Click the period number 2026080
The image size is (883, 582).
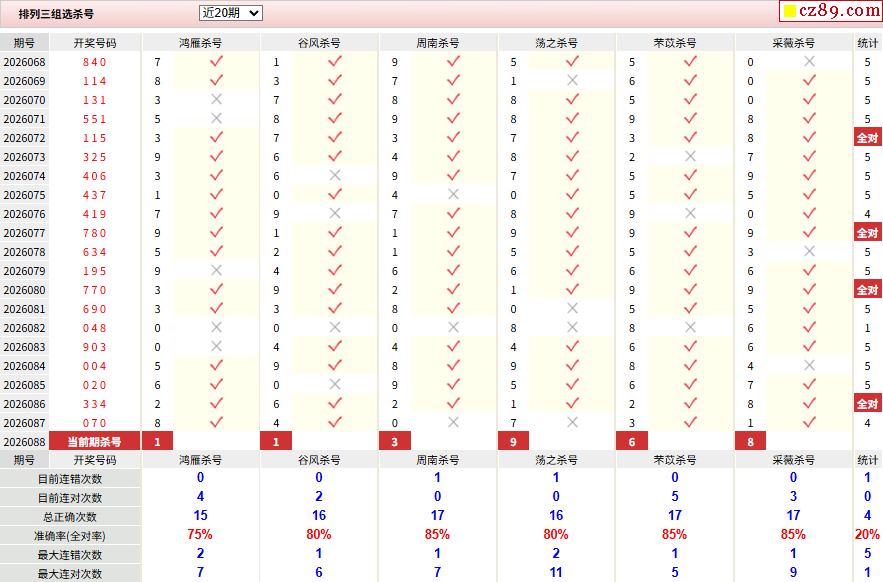tap(24, 290)
